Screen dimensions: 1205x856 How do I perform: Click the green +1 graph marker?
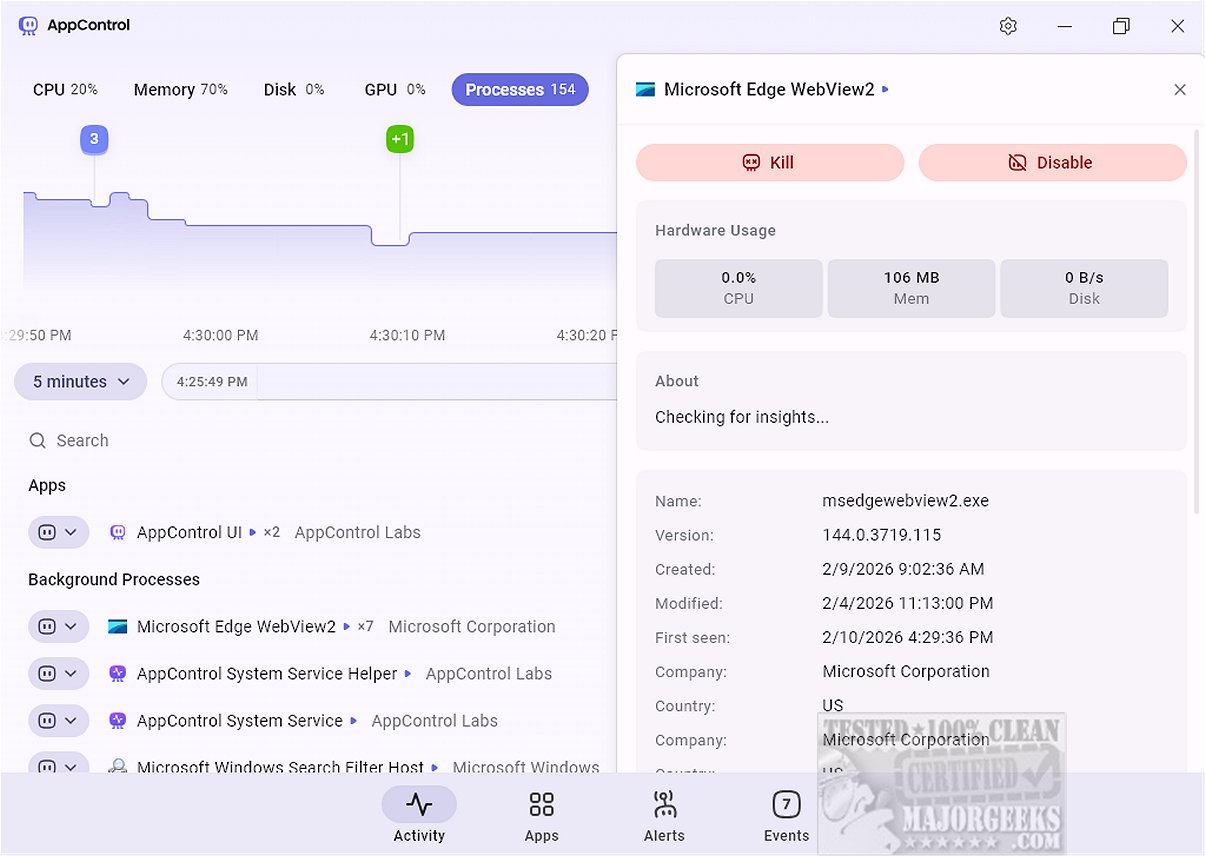(400, 139)
